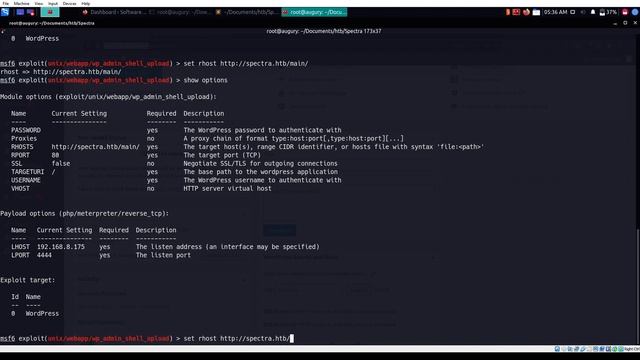This screenshot has width=640, height=360.
Task: Click the TARGETURI option name
Action: click(x=28, y=172)
